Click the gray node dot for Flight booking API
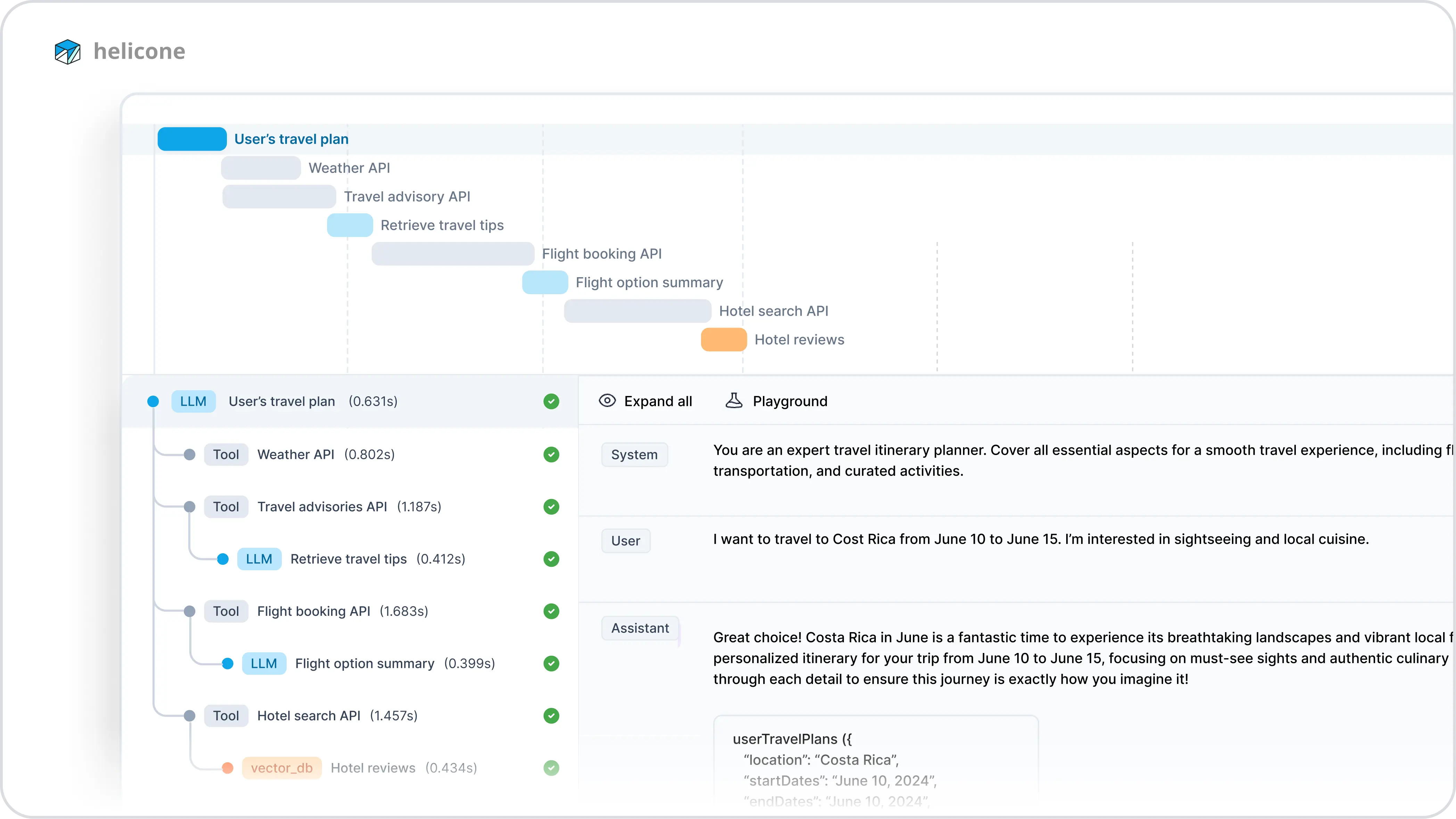The image size is (1456, 819). pyautogui.click(x=190, y=612)
